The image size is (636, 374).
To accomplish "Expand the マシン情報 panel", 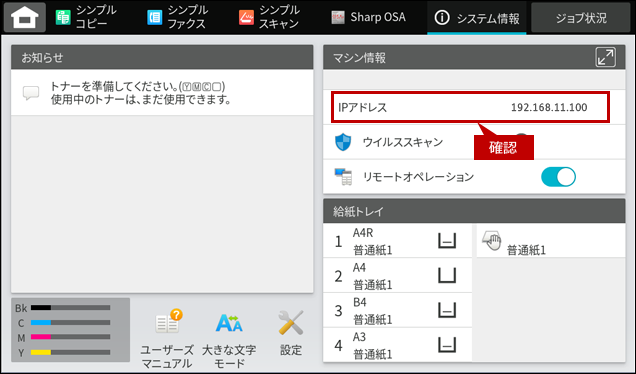I will pyautogui.click(x=605, y=57).
